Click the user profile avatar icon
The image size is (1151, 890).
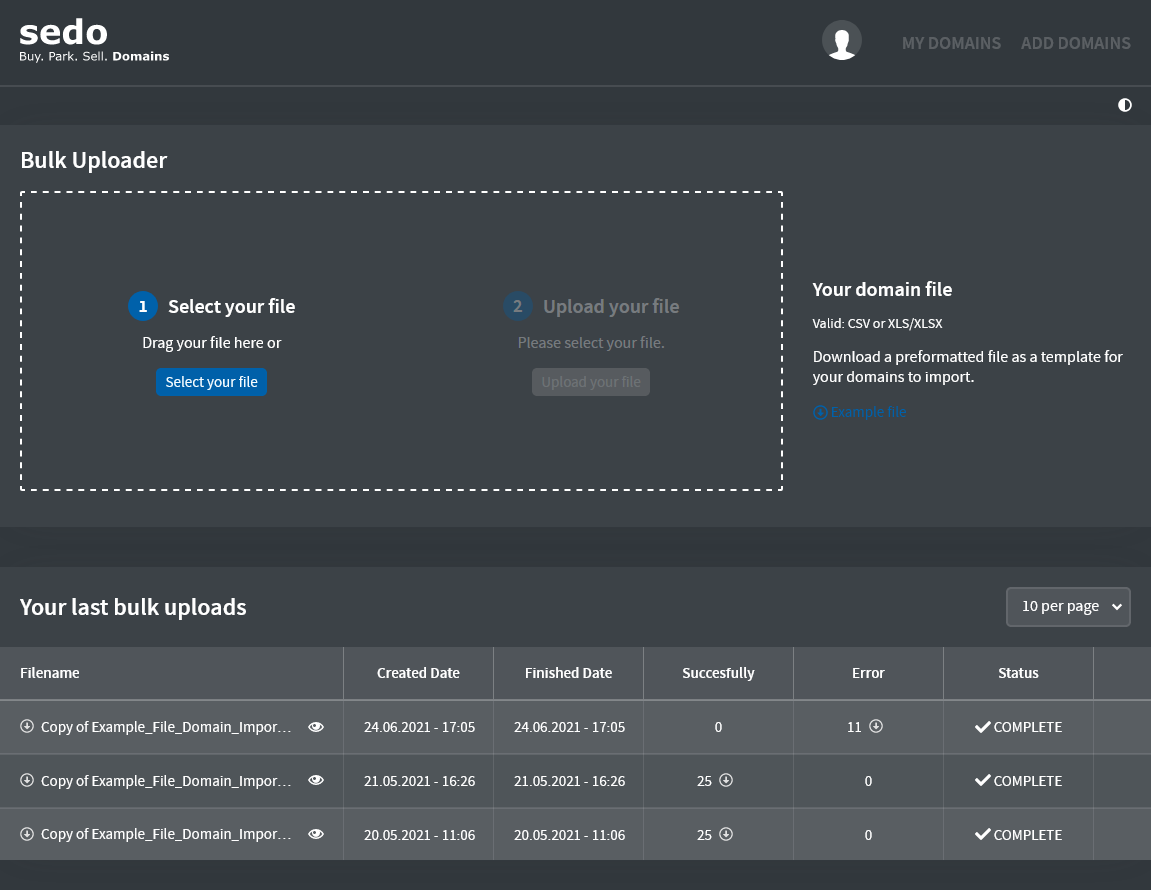click(841, 41)
